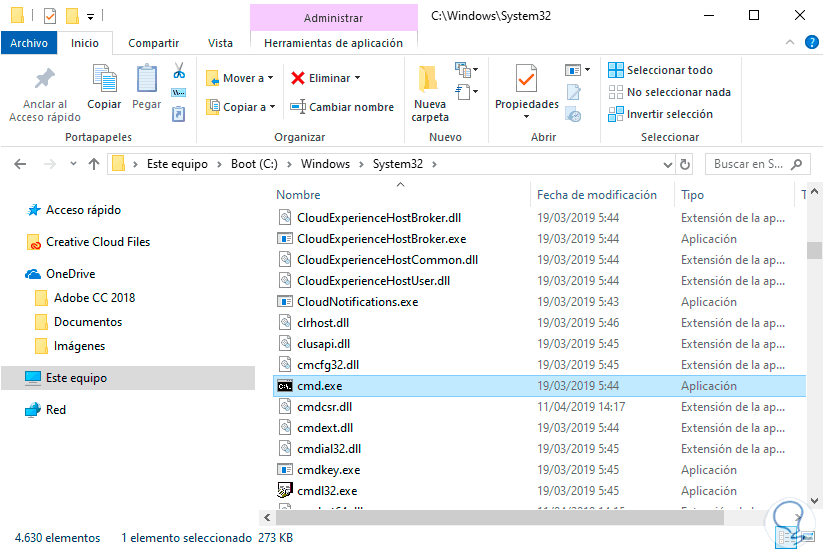Screen dimensions: 824x550
Task: Click the details view toggle at bottom right
Action: click(787, 537)
